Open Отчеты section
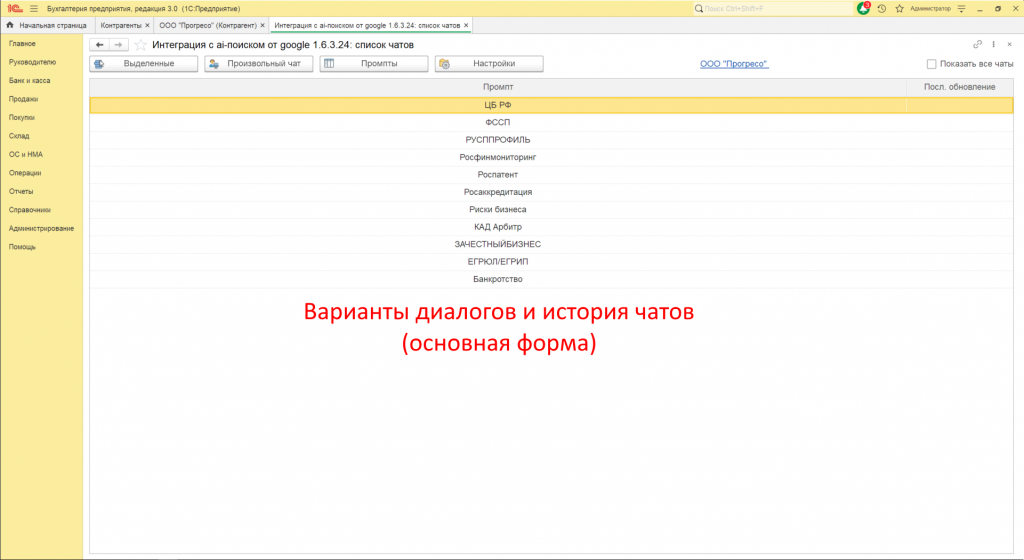This screenshot has height=560, width=1024. [x=21, y=191]
